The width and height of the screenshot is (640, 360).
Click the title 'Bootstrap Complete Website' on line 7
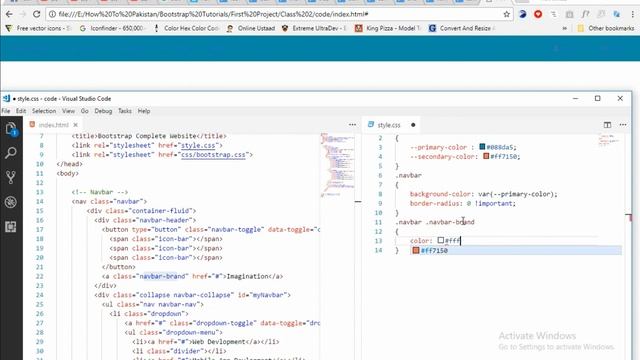click(x=147, y=136)
